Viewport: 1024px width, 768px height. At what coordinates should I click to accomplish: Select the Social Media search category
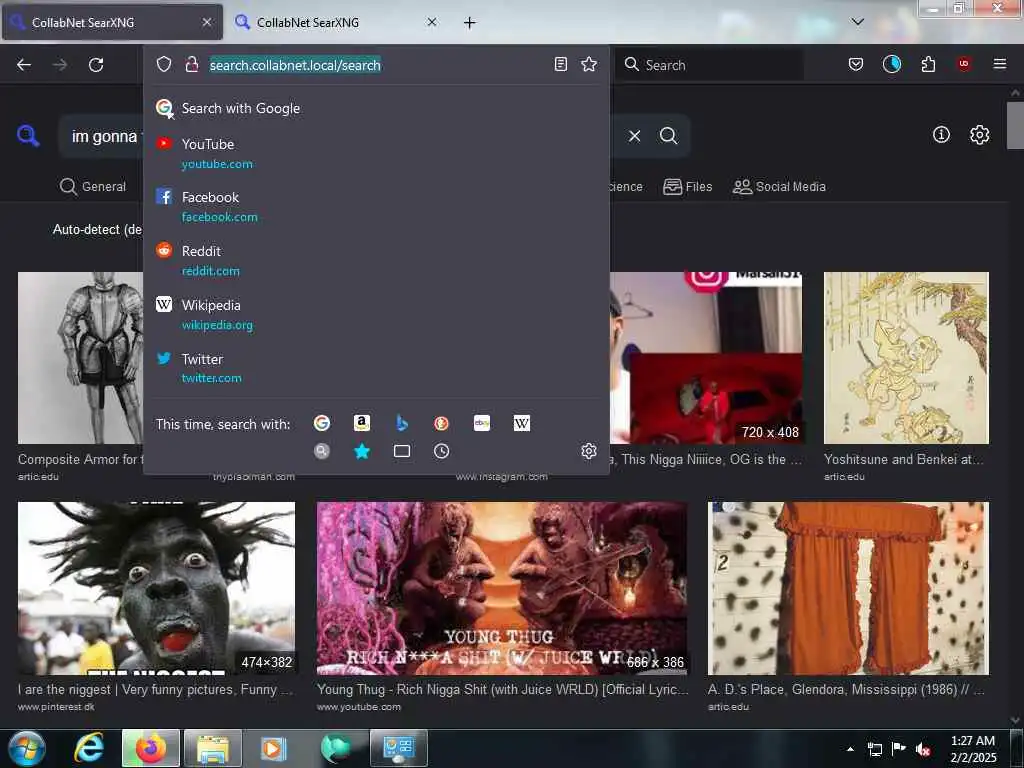[779, 187]
